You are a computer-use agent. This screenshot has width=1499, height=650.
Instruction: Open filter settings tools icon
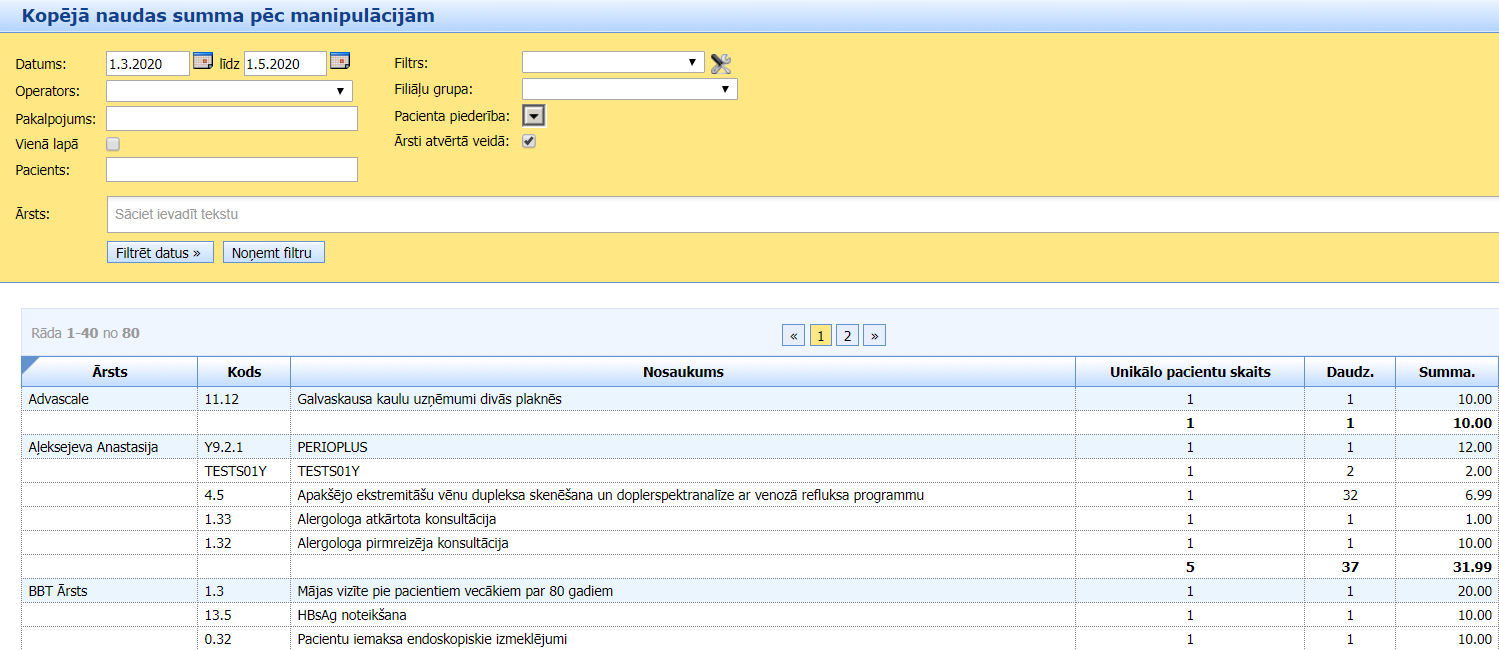click(x=721, y=64)
